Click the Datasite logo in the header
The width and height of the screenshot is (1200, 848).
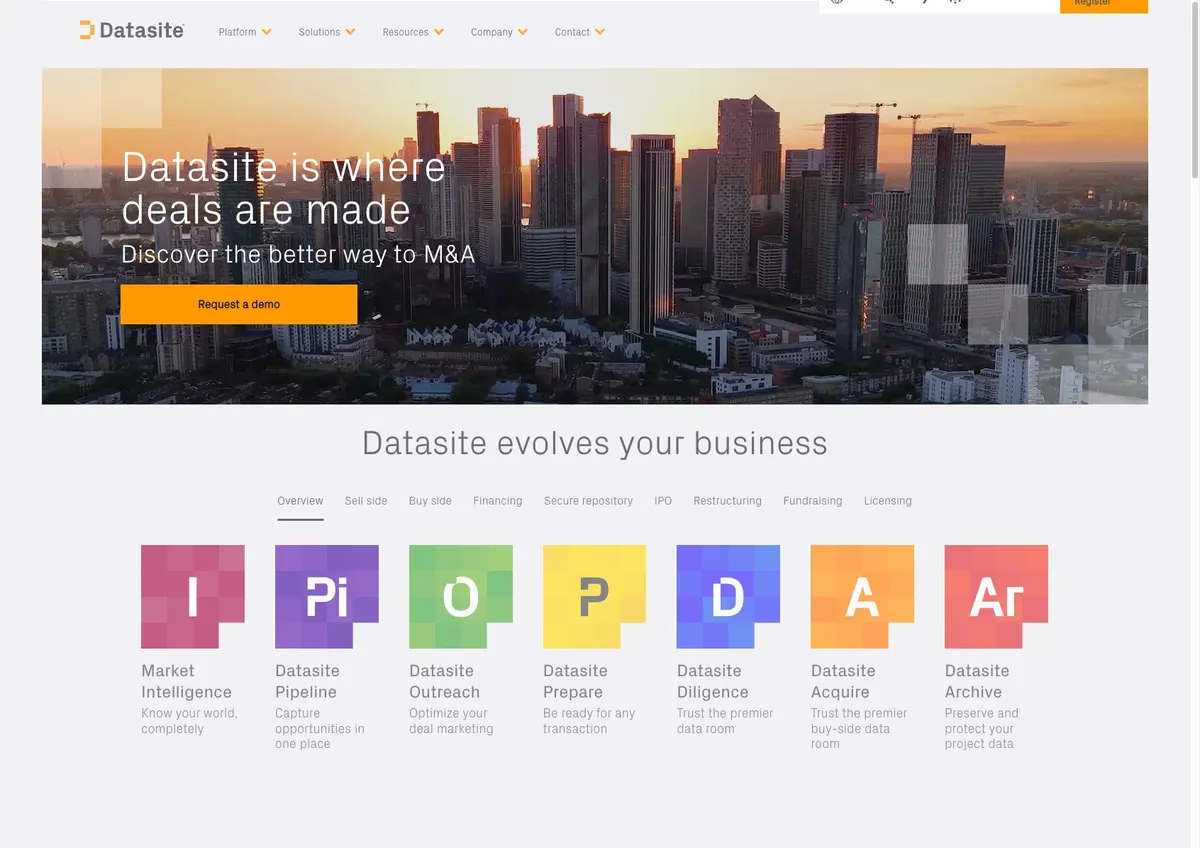pos(132,31)
